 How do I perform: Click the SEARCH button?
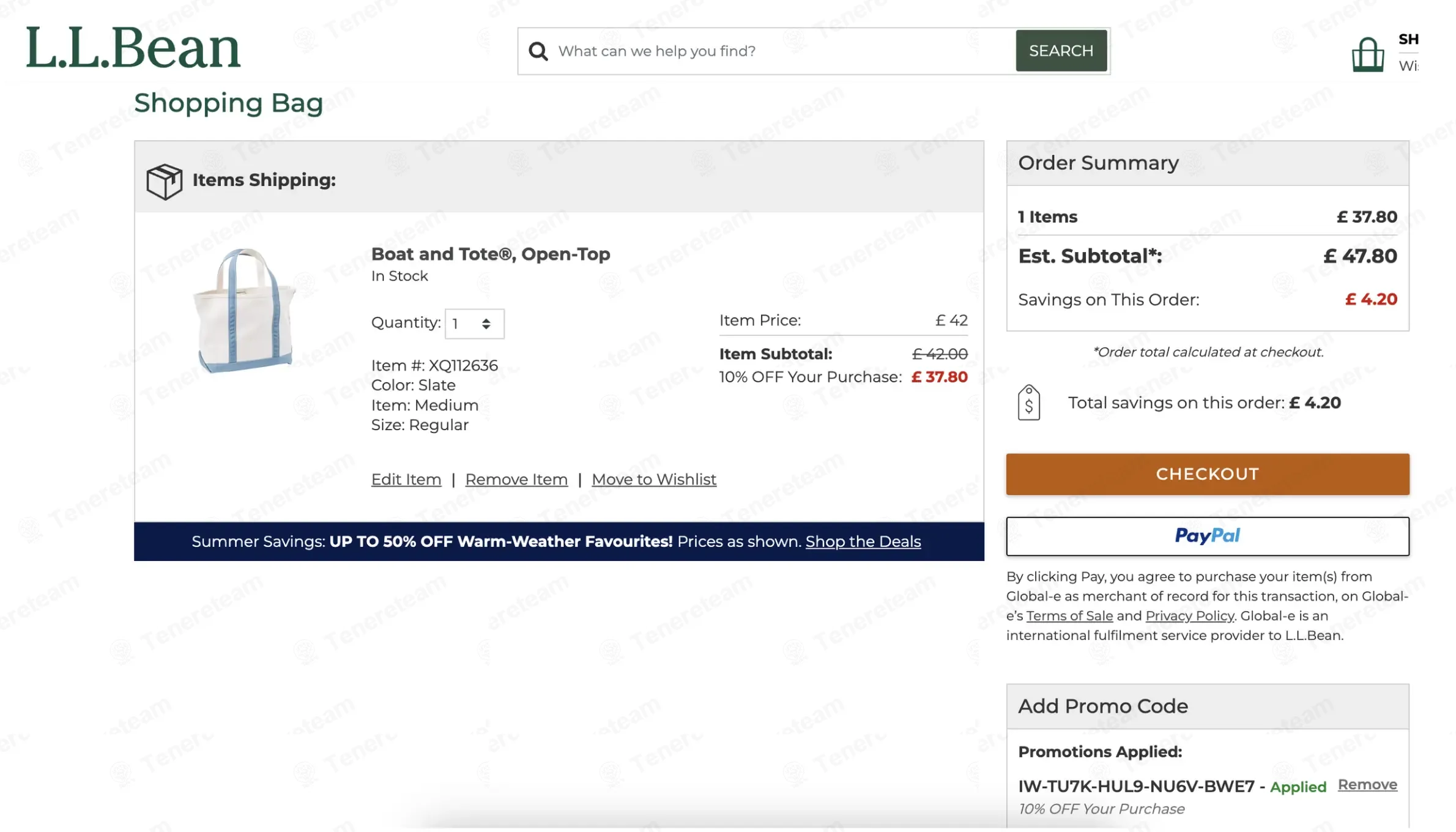tap(1061, 51)
